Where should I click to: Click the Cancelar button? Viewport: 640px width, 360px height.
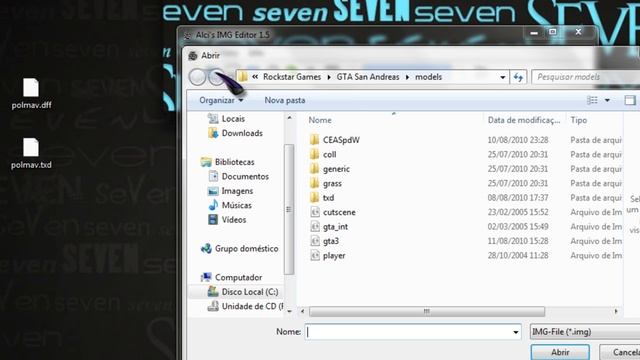click(x=620, y=352)
